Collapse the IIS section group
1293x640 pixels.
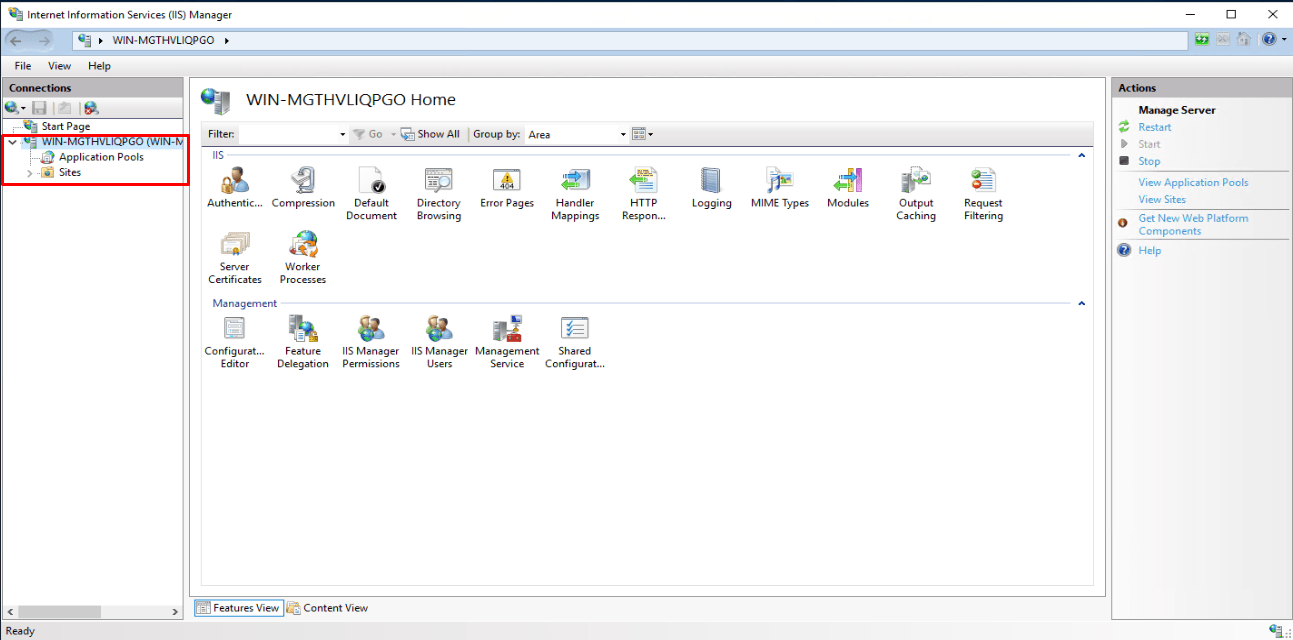[1081, 156]
